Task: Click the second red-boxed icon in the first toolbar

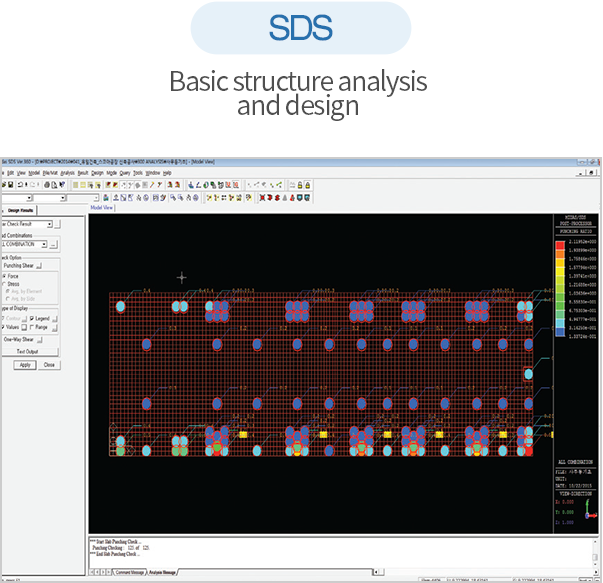Action: pos(236,185)
